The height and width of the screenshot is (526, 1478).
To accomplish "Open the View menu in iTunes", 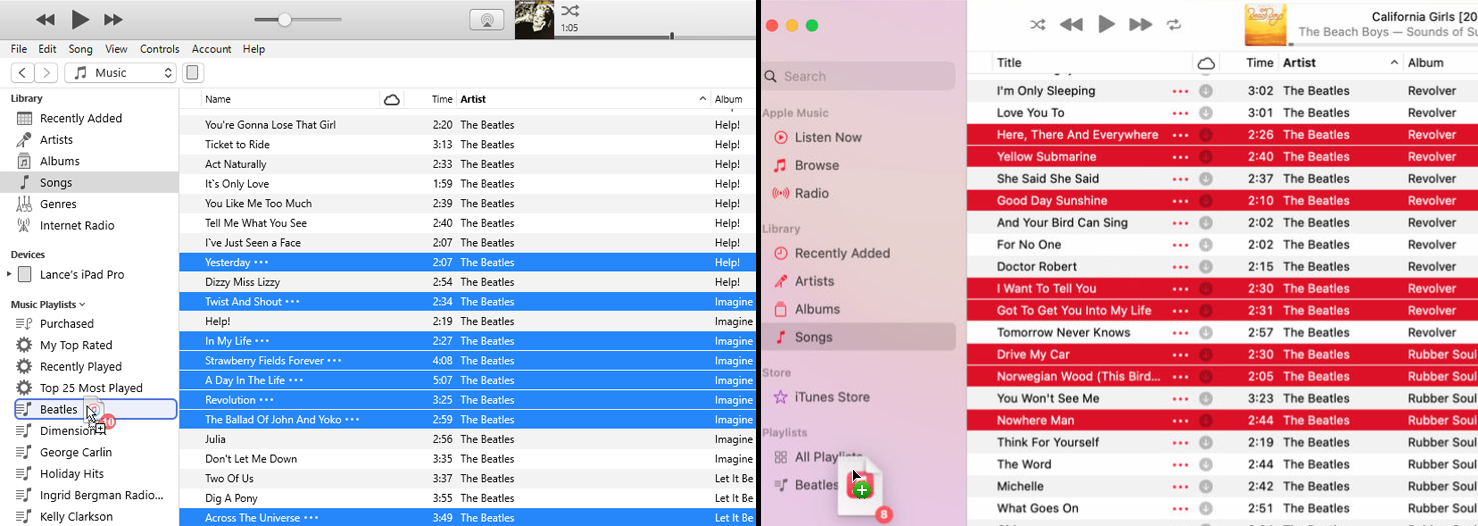I will click(116, 49).
